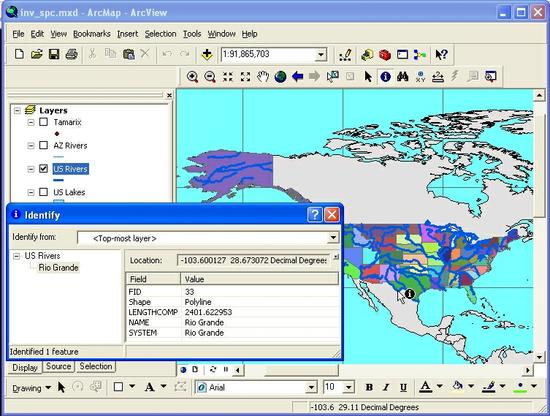The image size is (550, 416).
Task: Collapse the Layers data frame
Action: [17, 110]
